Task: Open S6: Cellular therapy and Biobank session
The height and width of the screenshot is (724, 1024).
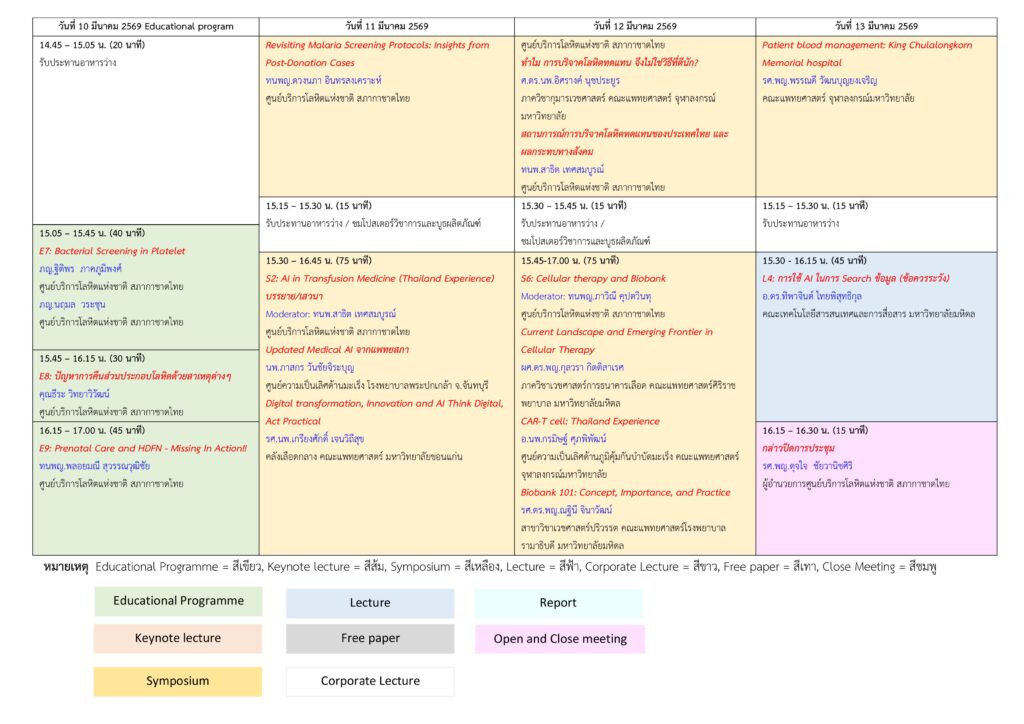Action: [593, 278]
